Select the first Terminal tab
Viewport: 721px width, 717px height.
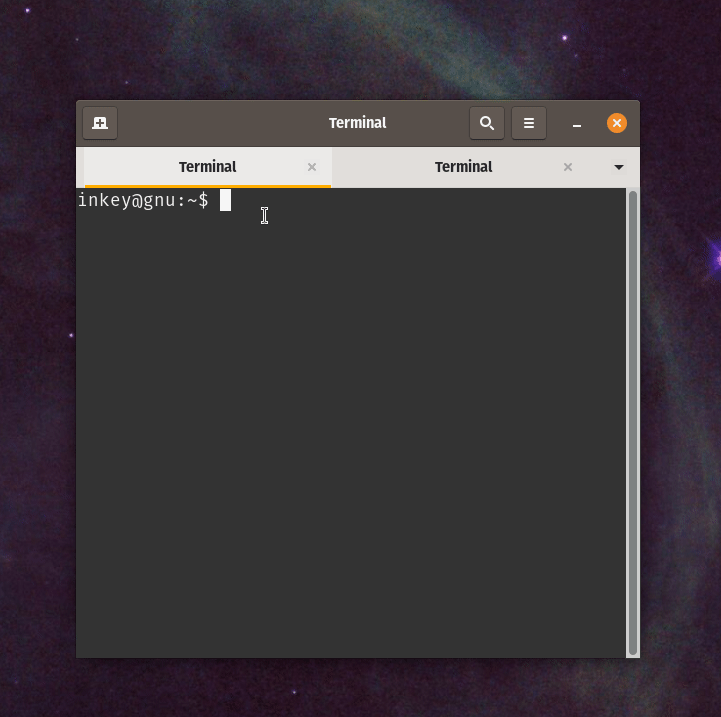tap(208, 167)
